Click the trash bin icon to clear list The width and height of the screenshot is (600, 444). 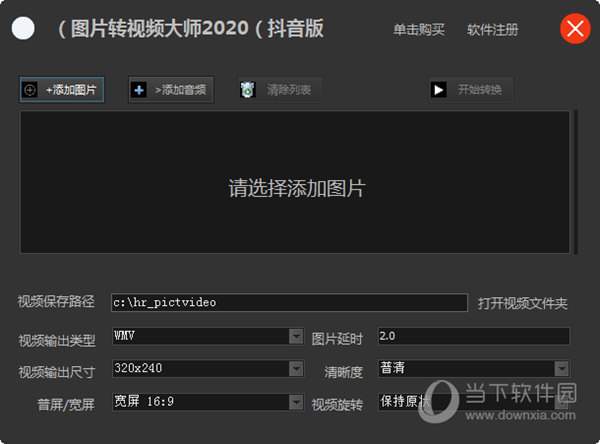coord(248,90)
